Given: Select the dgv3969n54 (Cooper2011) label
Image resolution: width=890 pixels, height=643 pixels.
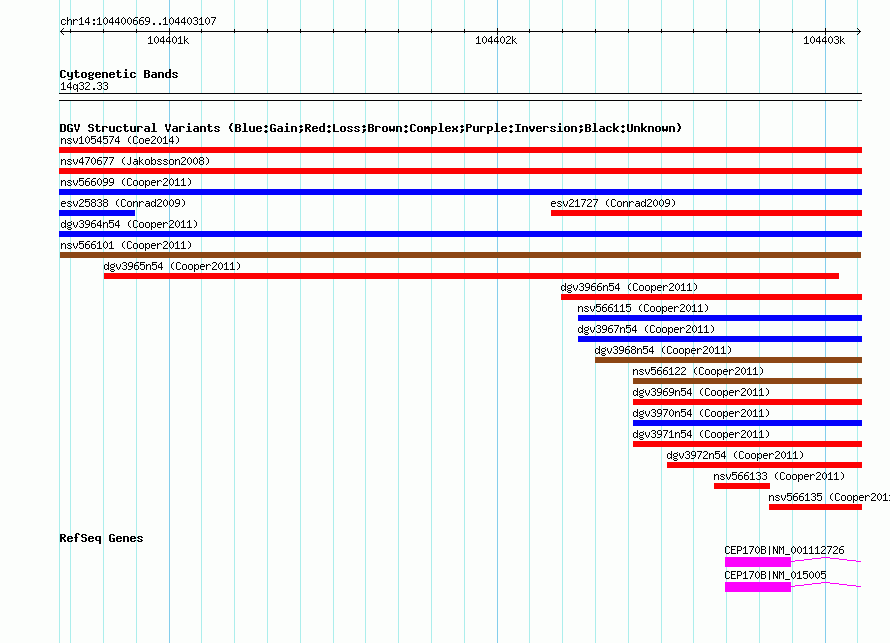Looking at the screenshot, I should pyautogui.click(x=701, y=392).
